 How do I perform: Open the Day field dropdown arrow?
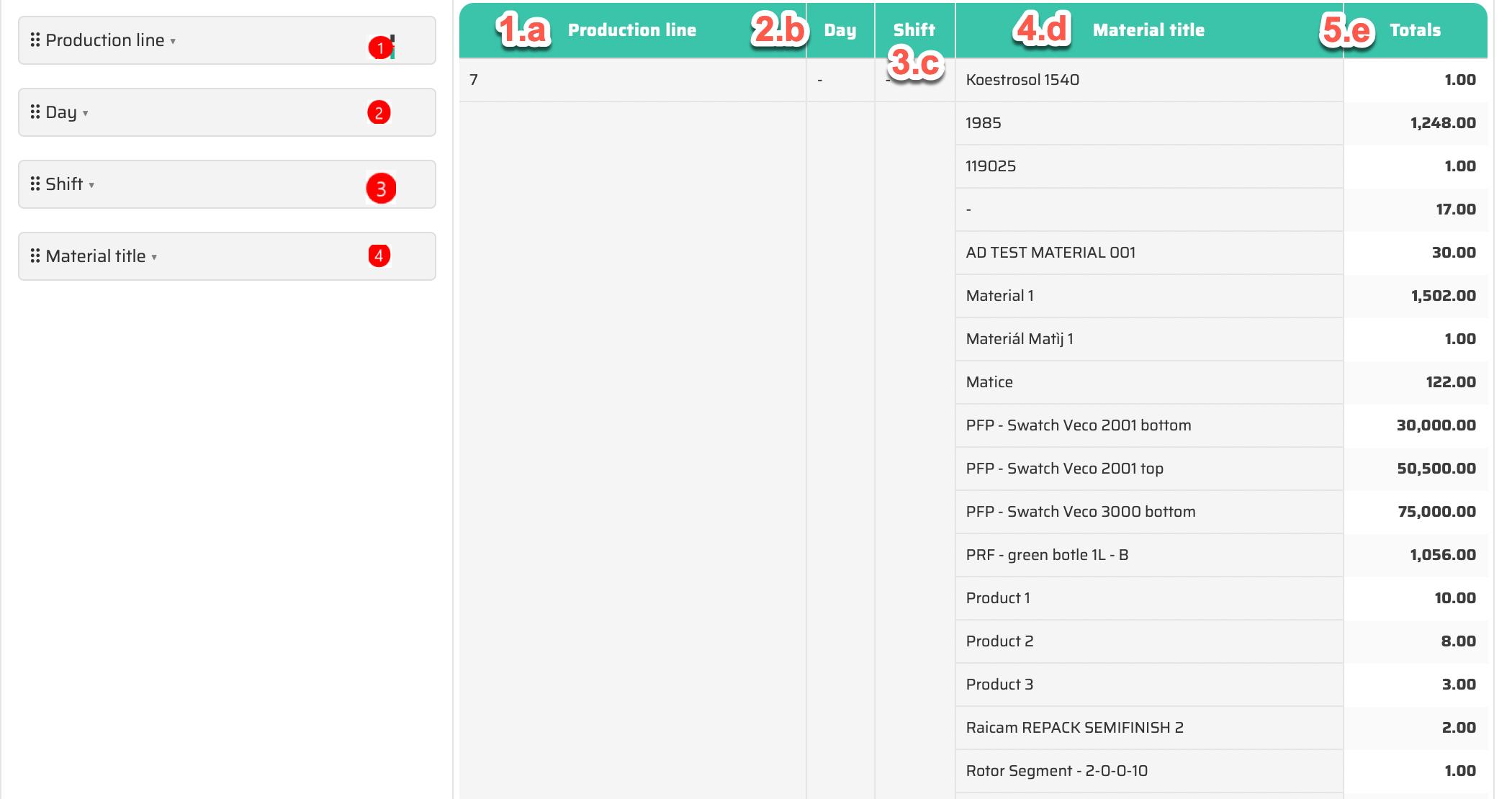point(85,114)
